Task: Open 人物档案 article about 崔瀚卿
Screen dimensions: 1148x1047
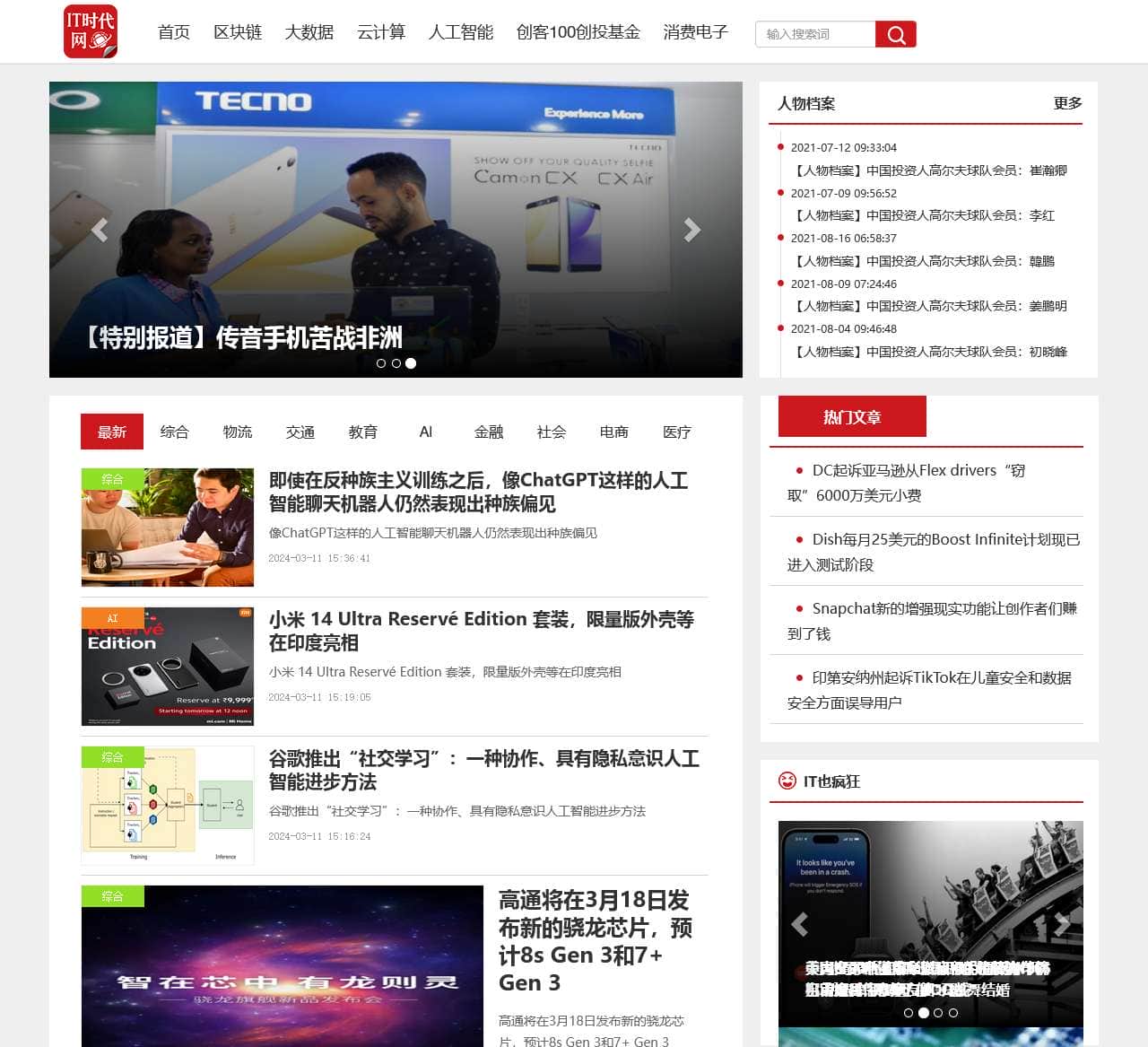Action: coord(931,170)
